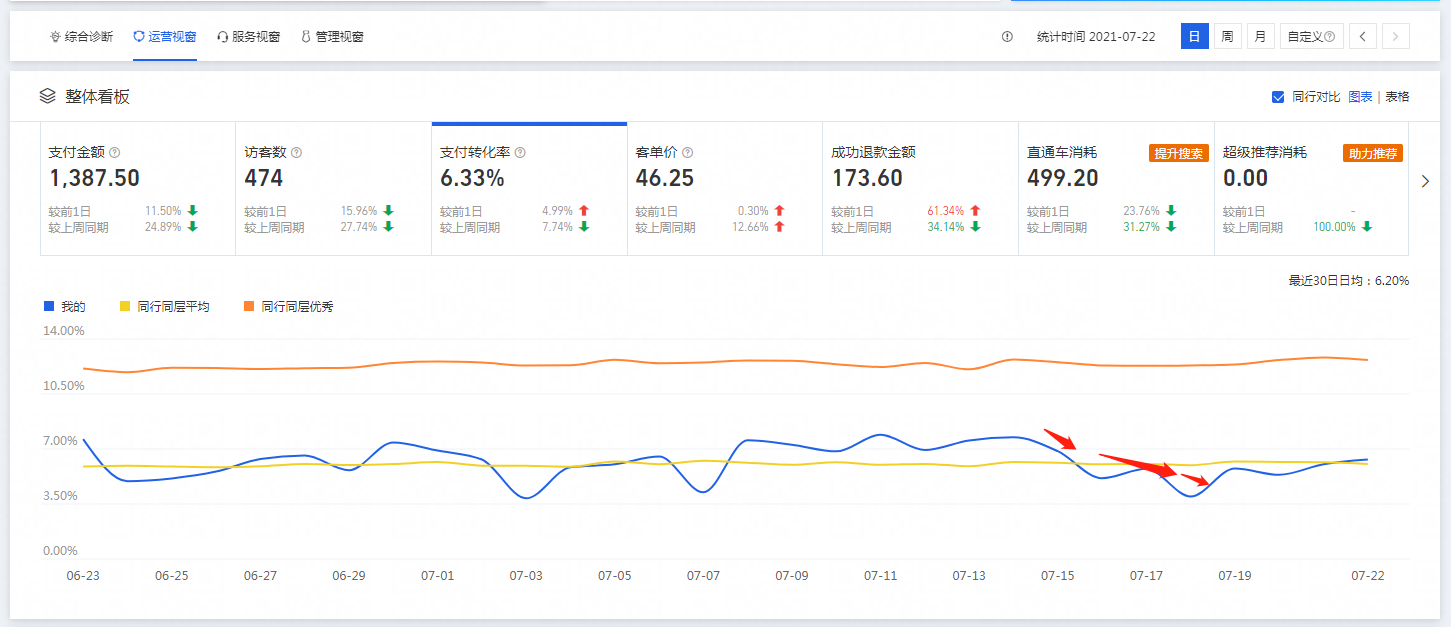Click the 管理视窗 icon

pos(306,37)
